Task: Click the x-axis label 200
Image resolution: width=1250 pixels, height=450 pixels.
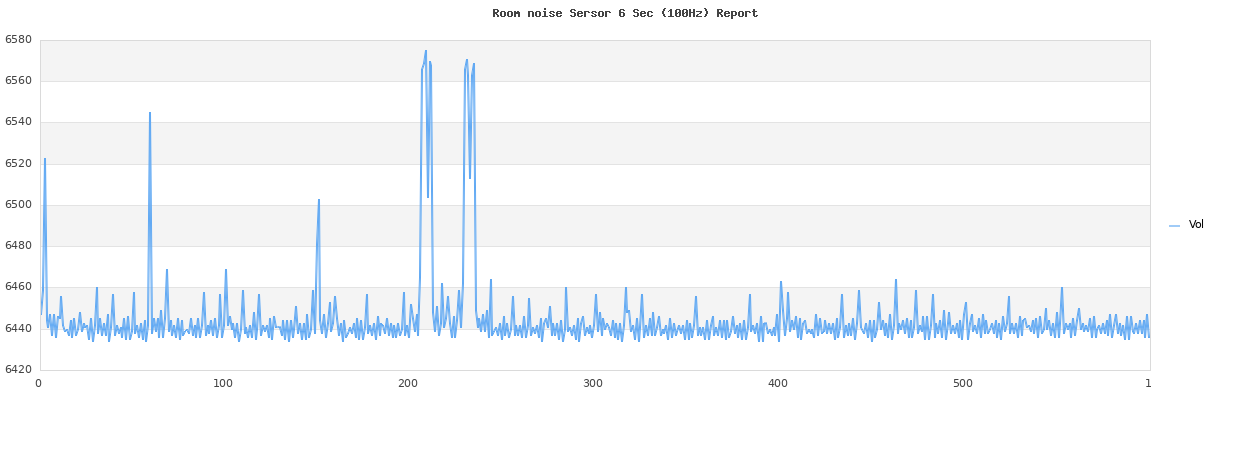Action: pyautogui.click(x=408, y=383)
